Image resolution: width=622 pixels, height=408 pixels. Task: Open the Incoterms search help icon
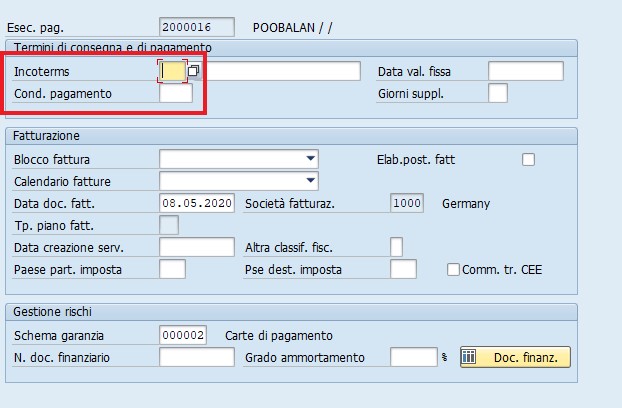point(193,71)
